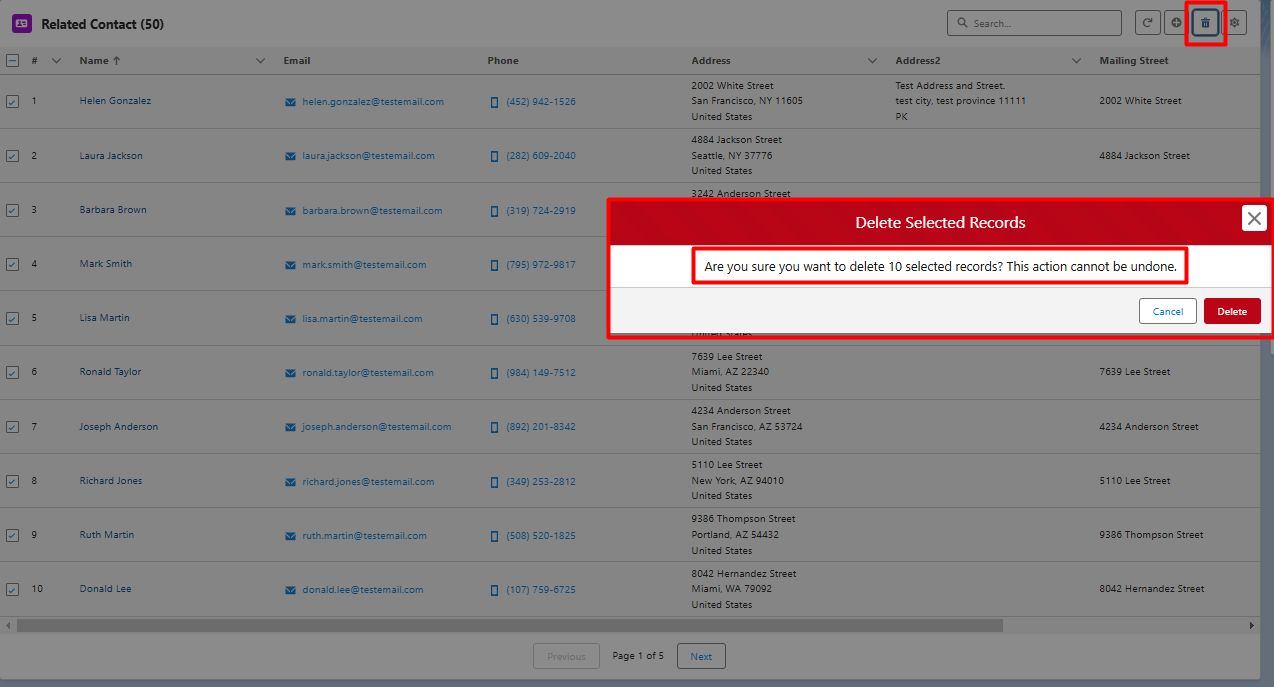The image size is (1274, 687).
Task: Open the Address2 column dropdown chevron
Action: tap(1077, 61)
